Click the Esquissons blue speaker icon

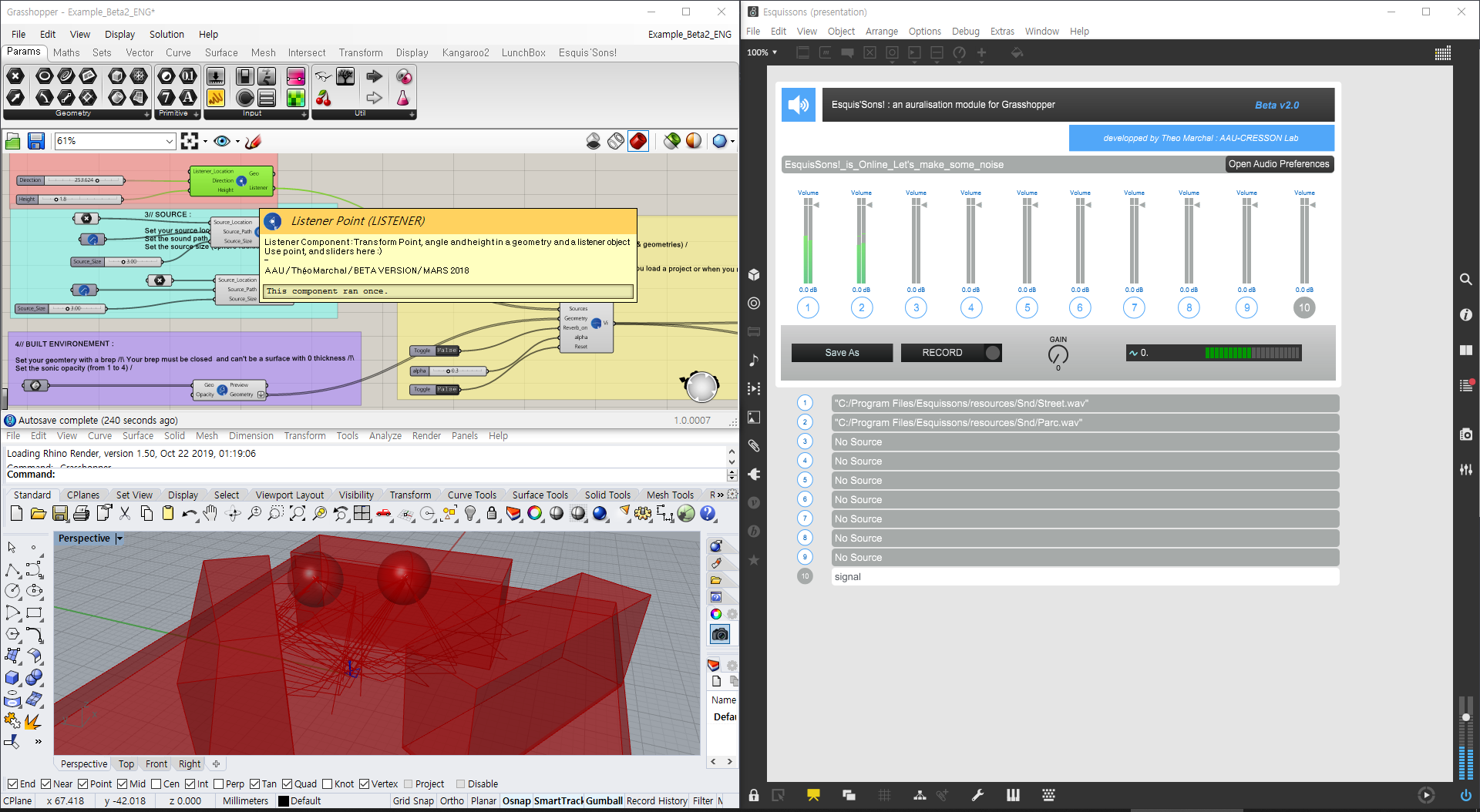pos(799,105)
